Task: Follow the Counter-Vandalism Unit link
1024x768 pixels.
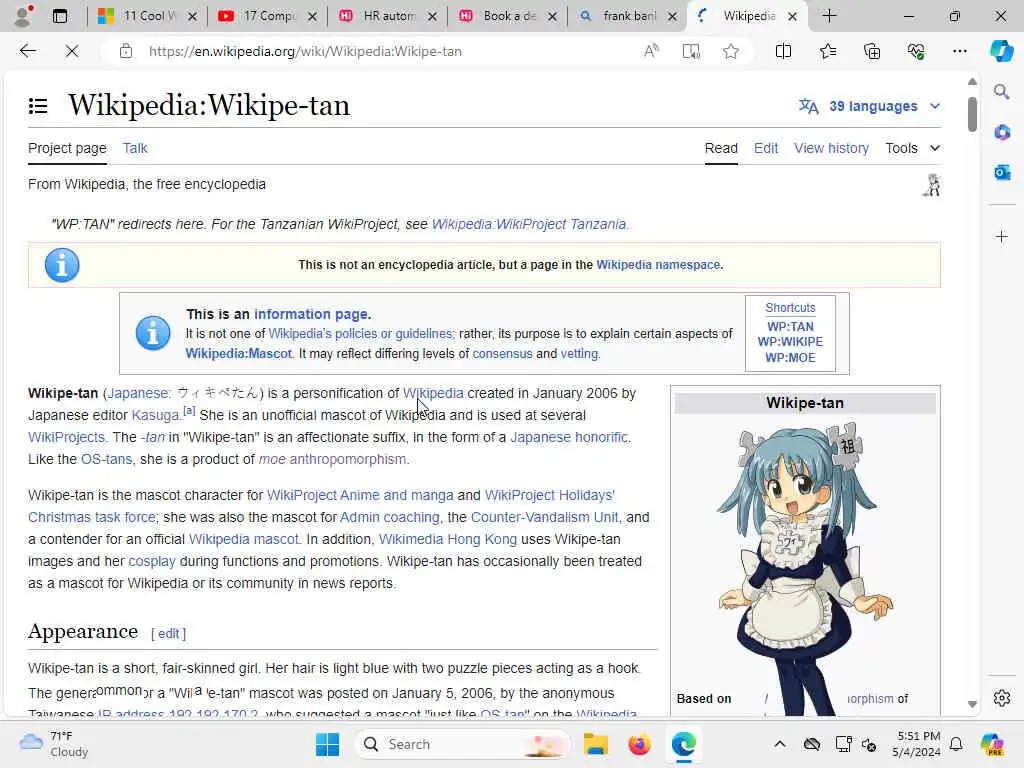Action: point(545,517)
